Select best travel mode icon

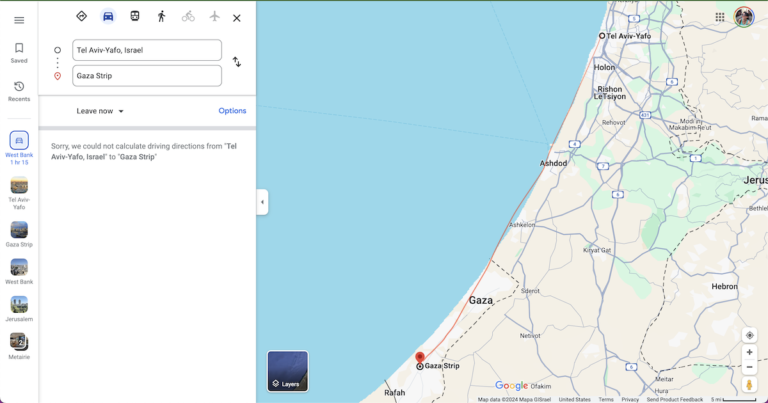click(x=81, y=16)
